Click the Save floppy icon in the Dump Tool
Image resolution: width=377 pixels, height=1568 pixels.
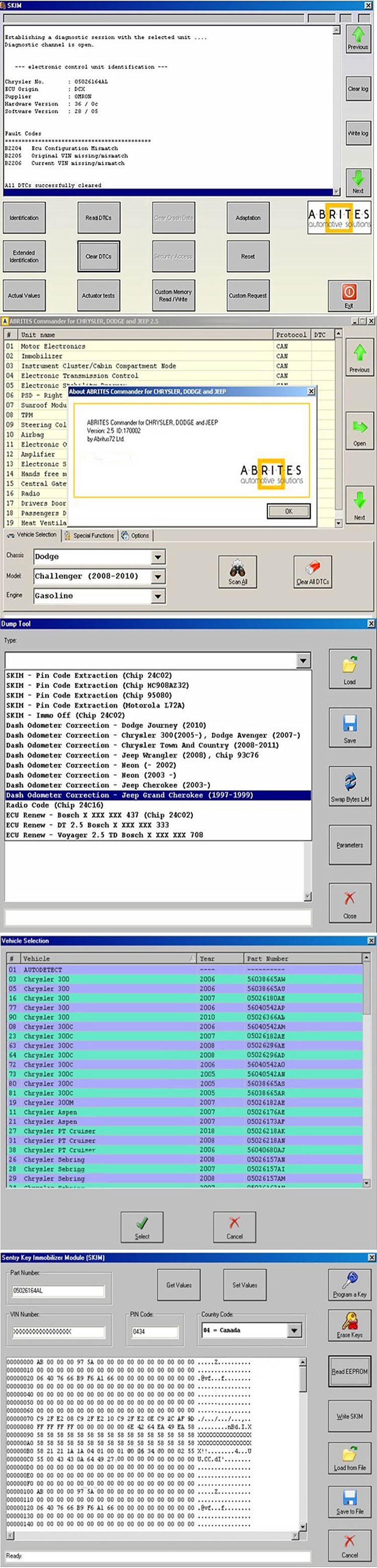tap(350, 727)
